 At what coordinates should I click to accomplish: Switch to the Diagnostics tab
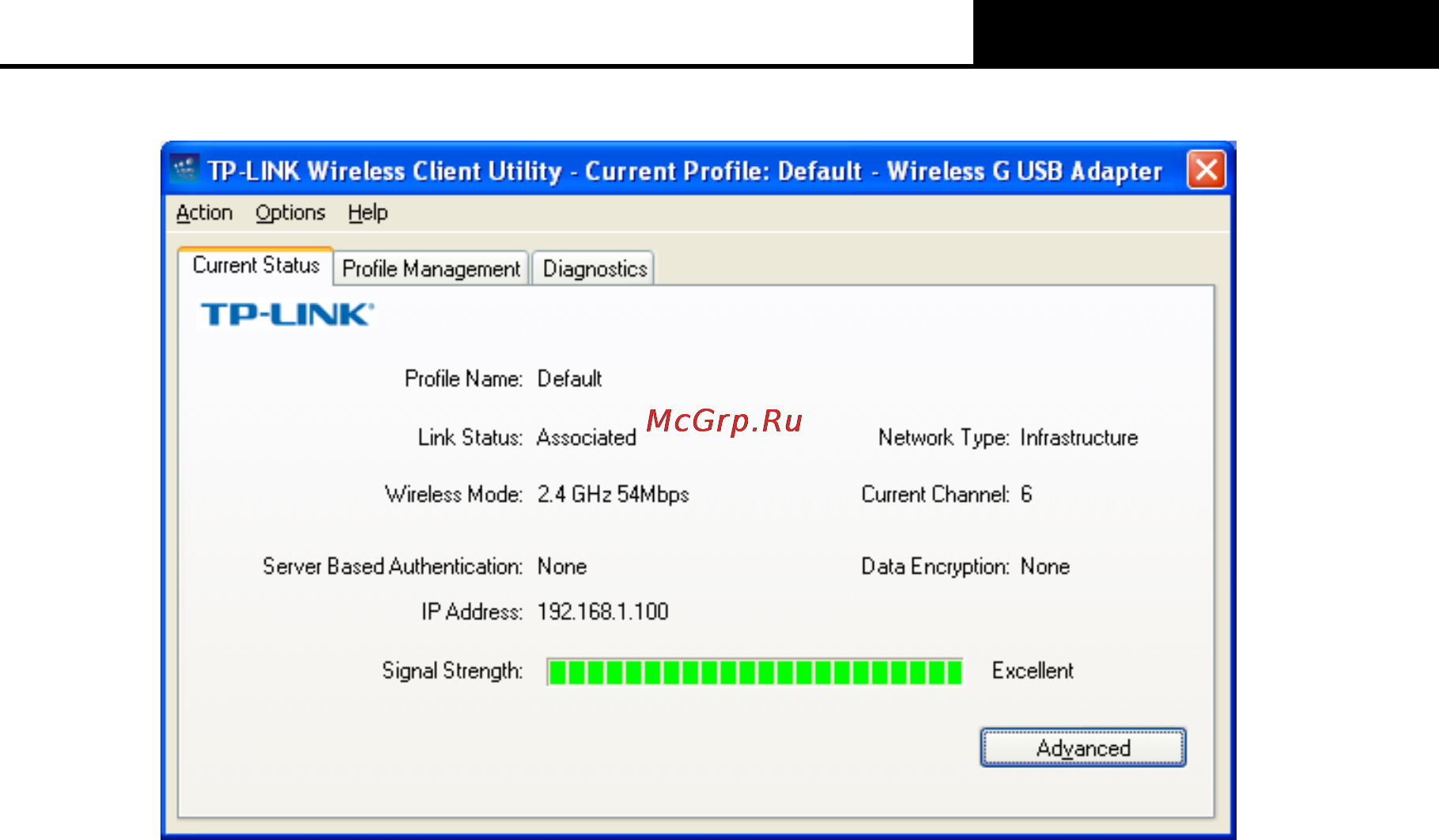tap(595, 269)
